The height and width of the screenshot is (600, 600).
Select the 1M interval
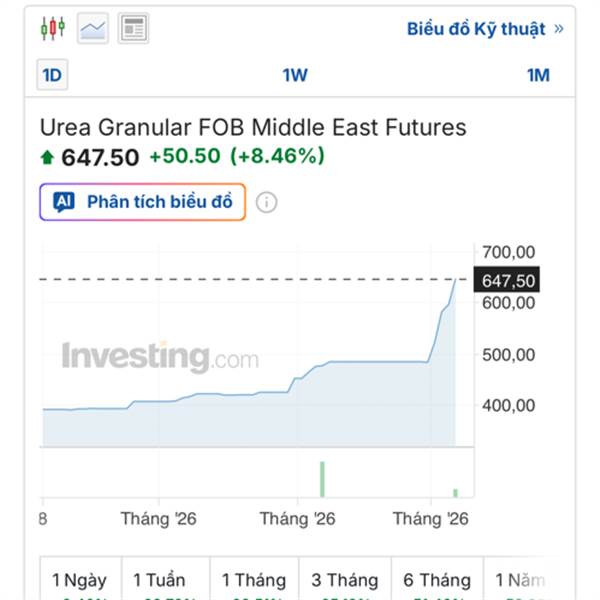(x=538, y=75)
